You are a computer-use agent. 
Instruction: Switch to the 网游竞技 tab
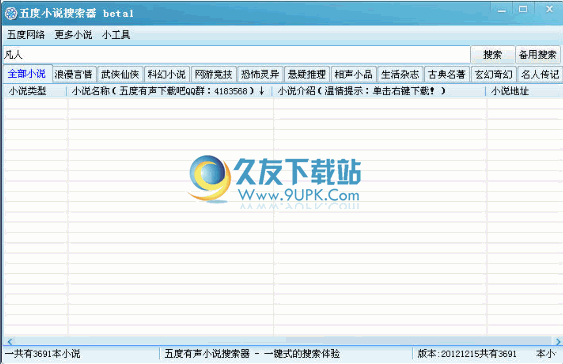pos(214,75)
